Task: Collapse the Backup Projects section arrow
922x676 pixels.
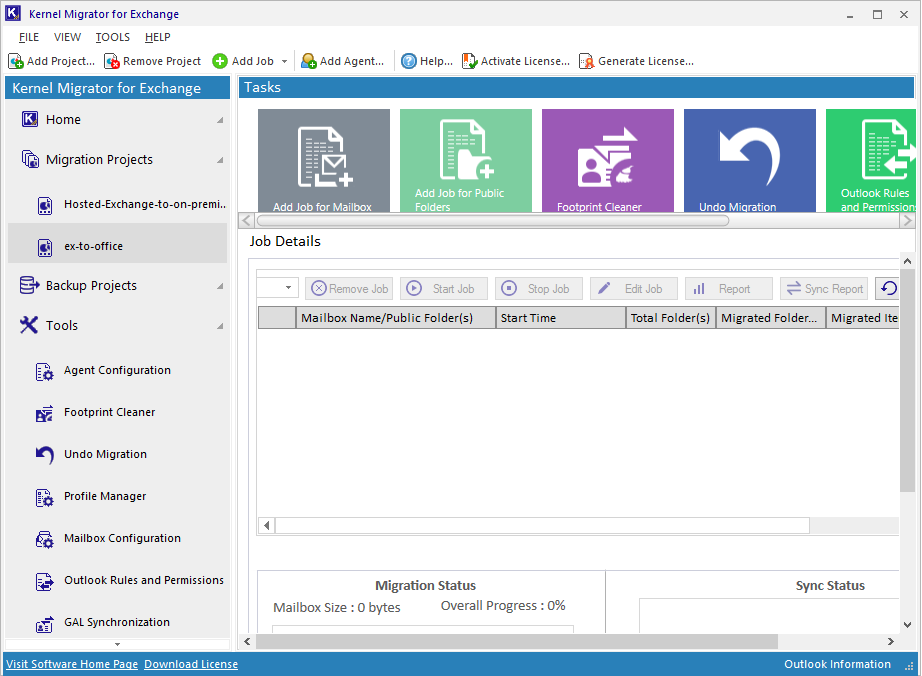Action: click(220, 286)
